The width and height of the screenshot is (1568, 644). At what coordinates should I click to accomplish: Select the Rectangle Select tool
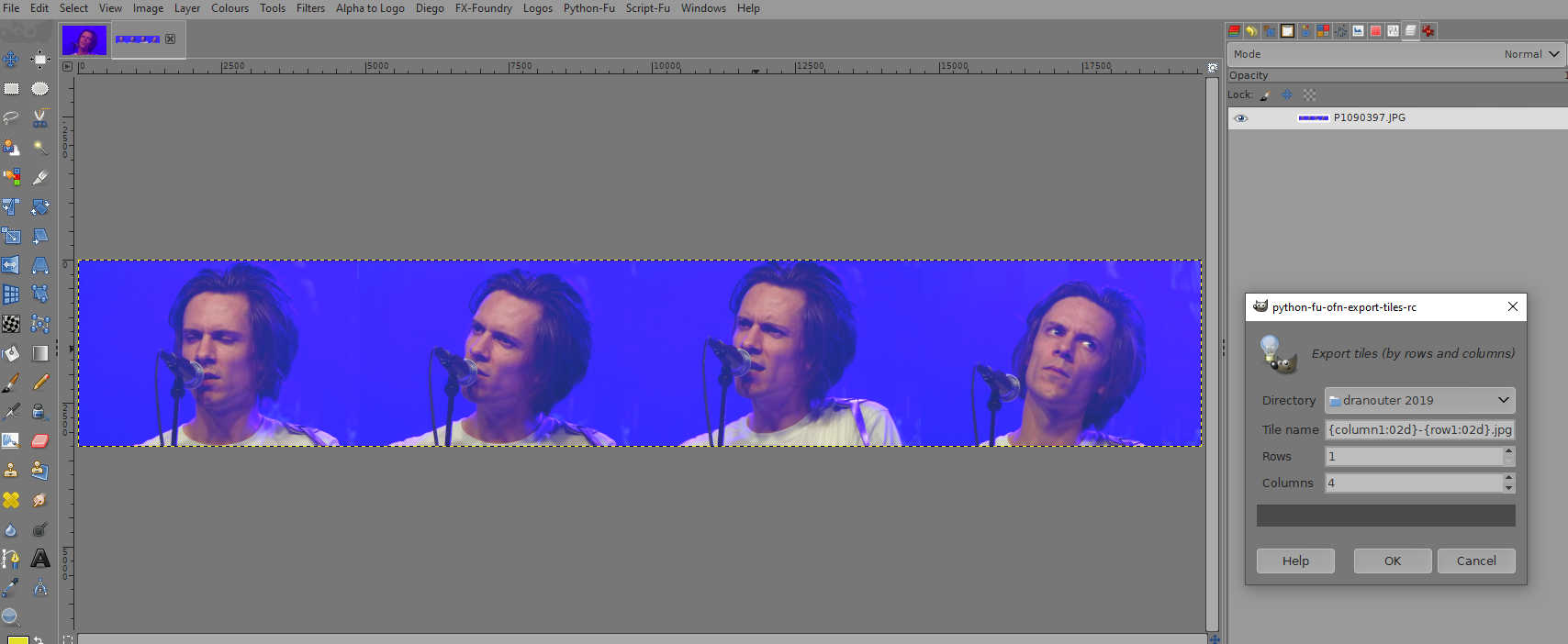tap(11, 89)
